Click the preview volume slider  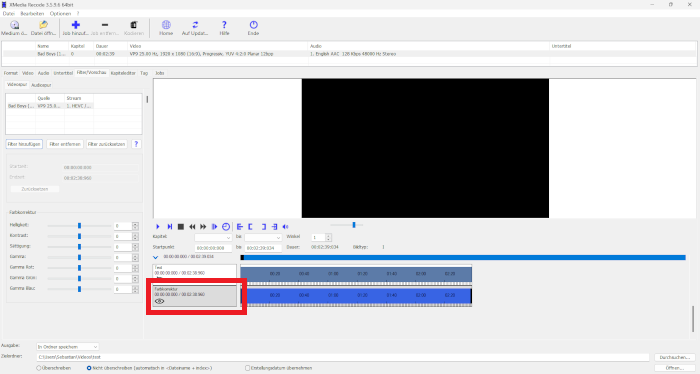coord(347,225)
